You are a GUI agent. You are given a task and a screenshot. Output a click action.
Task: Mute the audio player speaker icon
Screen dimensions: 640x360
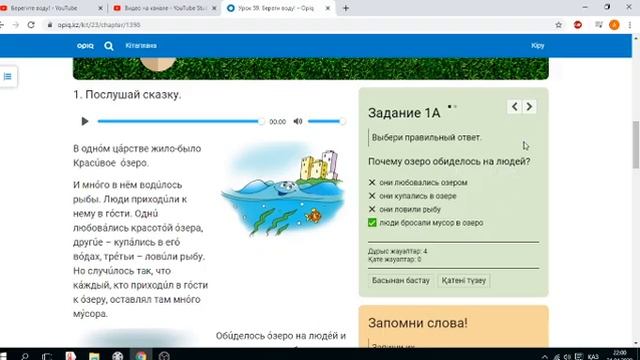(298, 121)
